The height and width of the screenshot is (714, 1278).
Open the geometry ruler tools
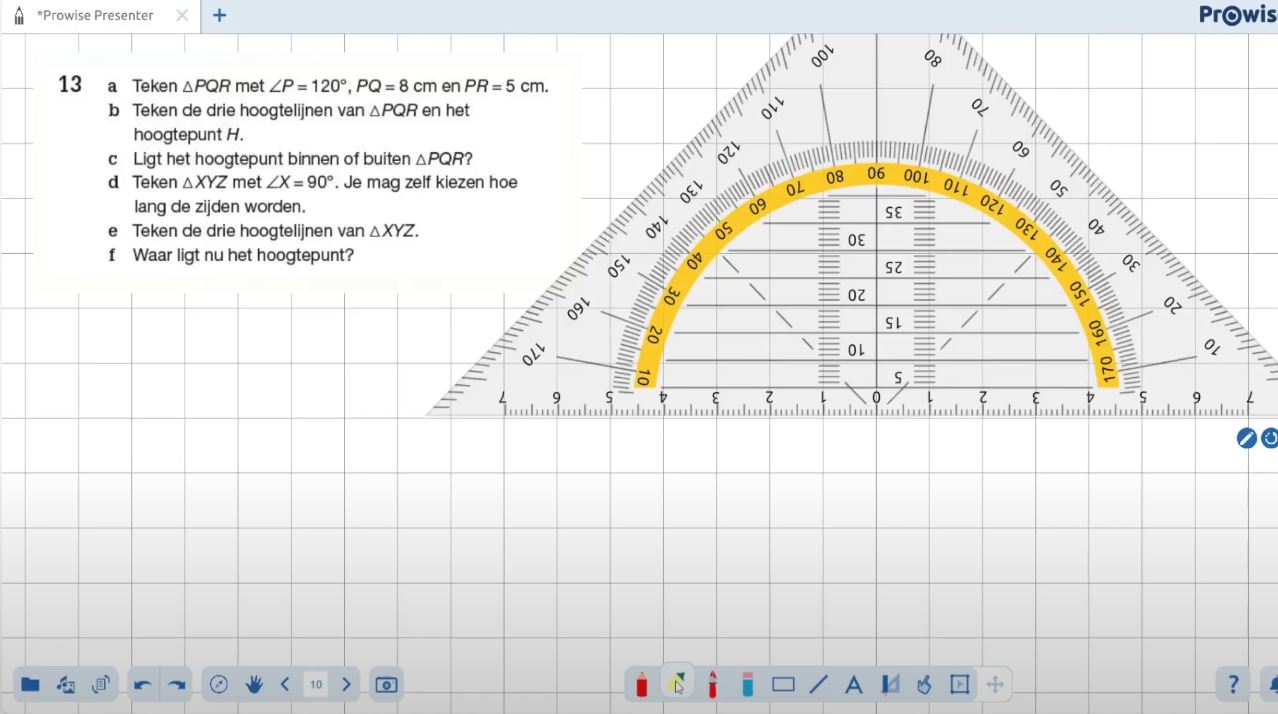point(889,685)
